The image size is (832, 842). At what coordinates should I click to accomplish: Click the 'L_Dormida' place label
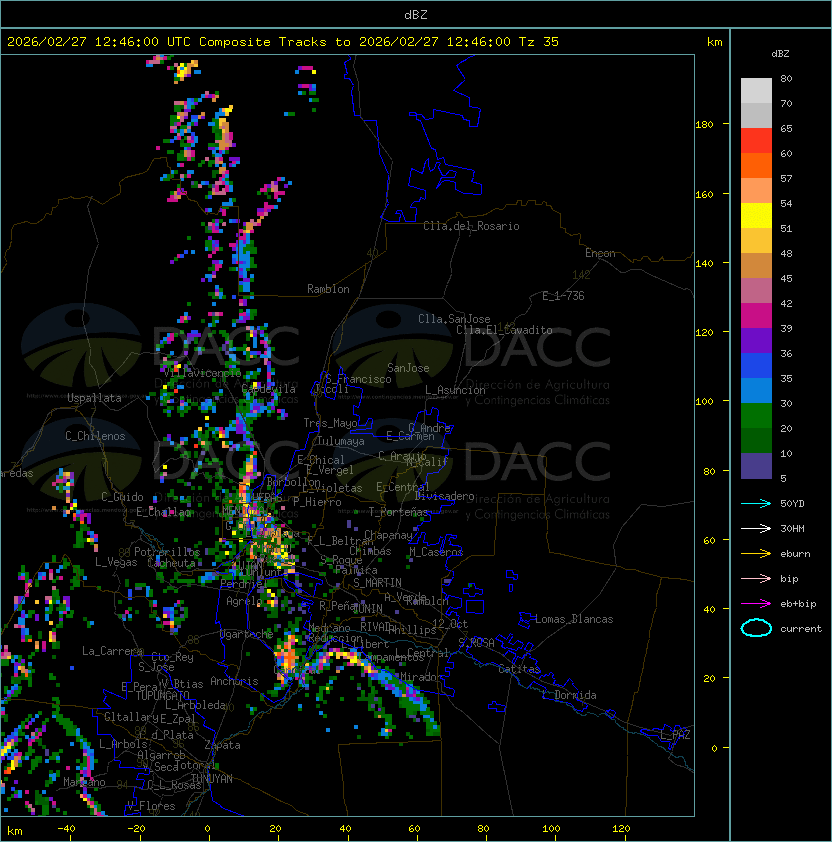pos(569,695)
